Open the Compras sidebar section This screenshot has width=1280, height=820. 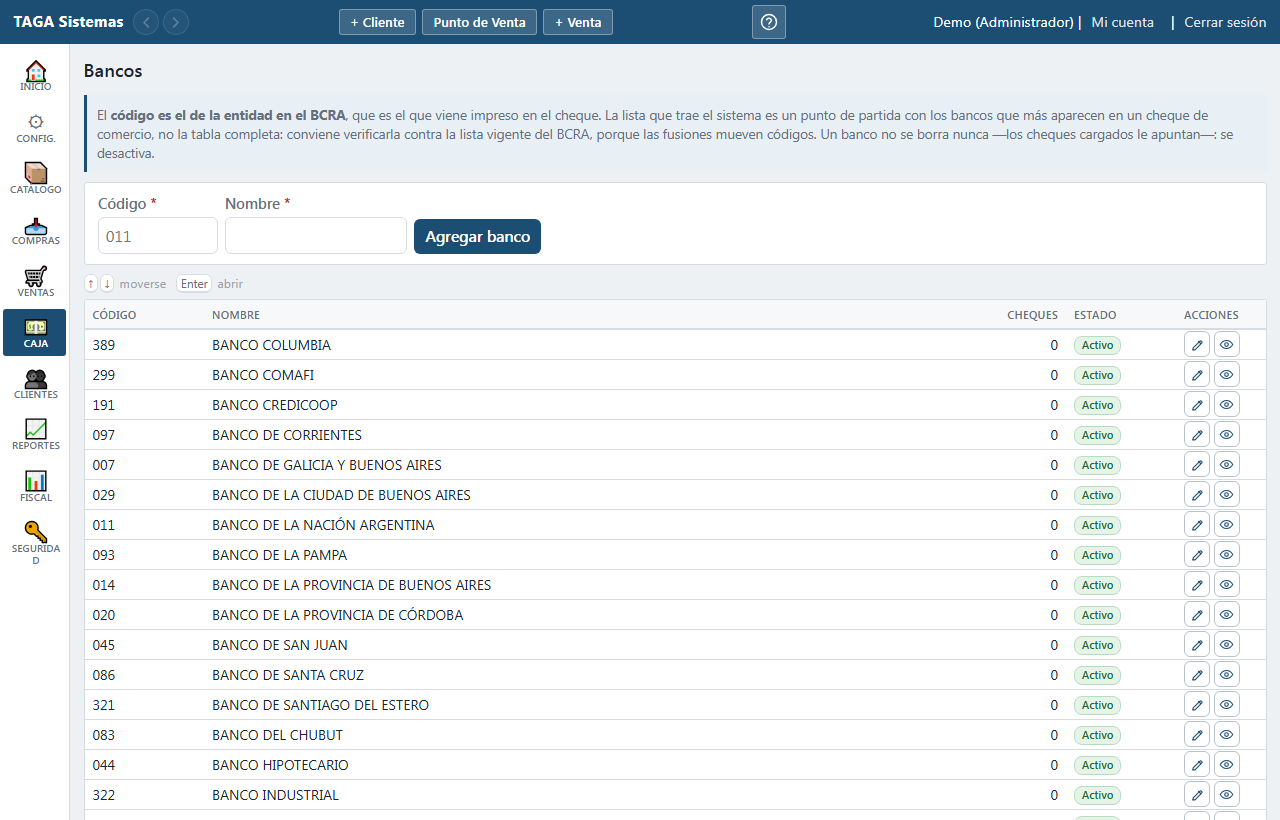[35, 230]
